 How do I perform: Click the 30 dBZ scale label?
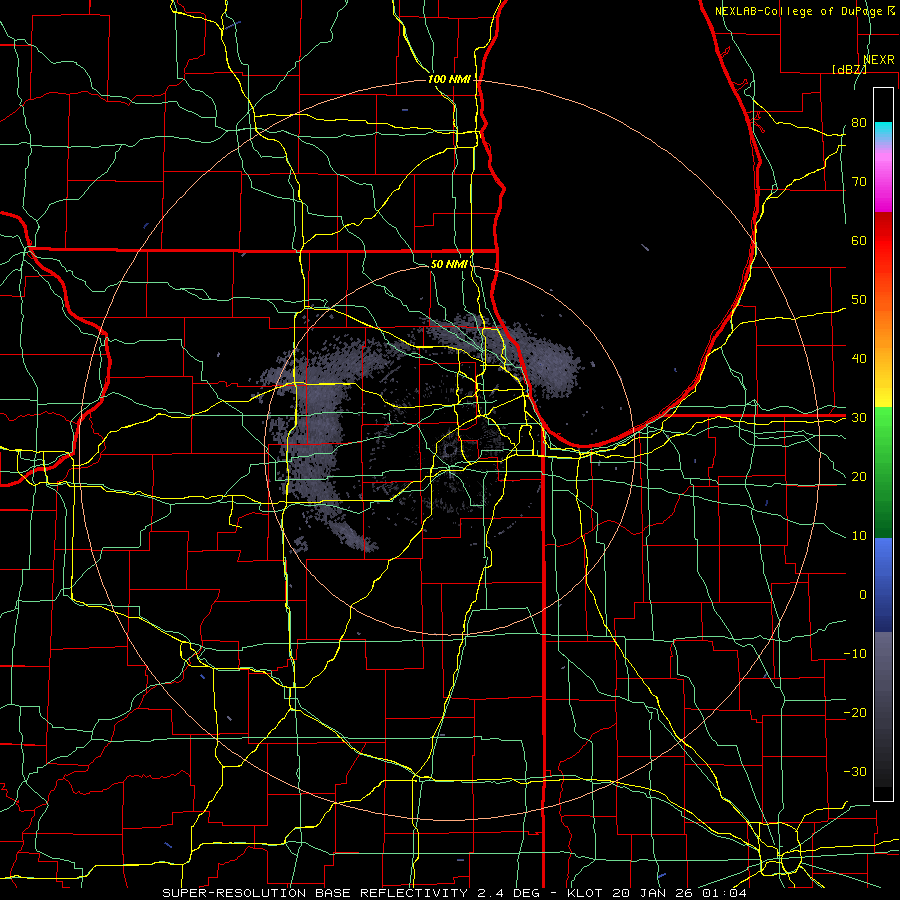tap(859, 418)
